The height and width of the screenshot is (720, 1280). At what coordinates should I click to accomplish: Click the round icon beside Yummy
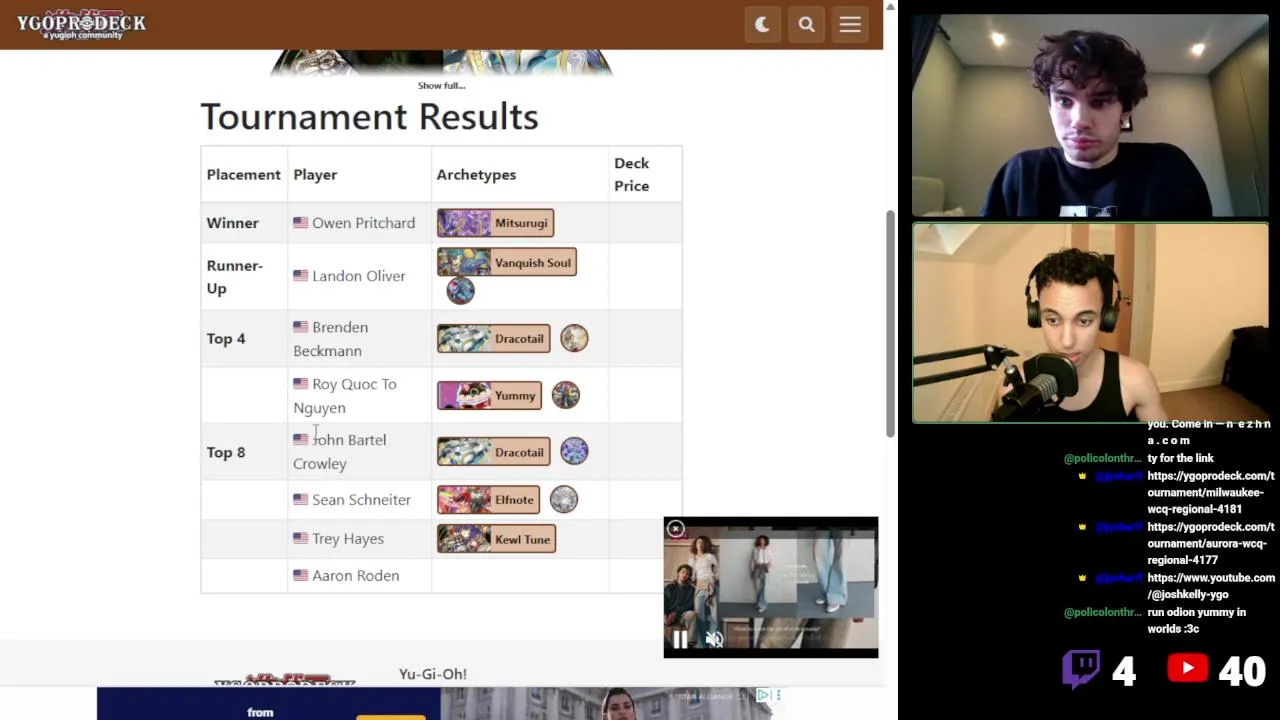(x=565, y=395)
